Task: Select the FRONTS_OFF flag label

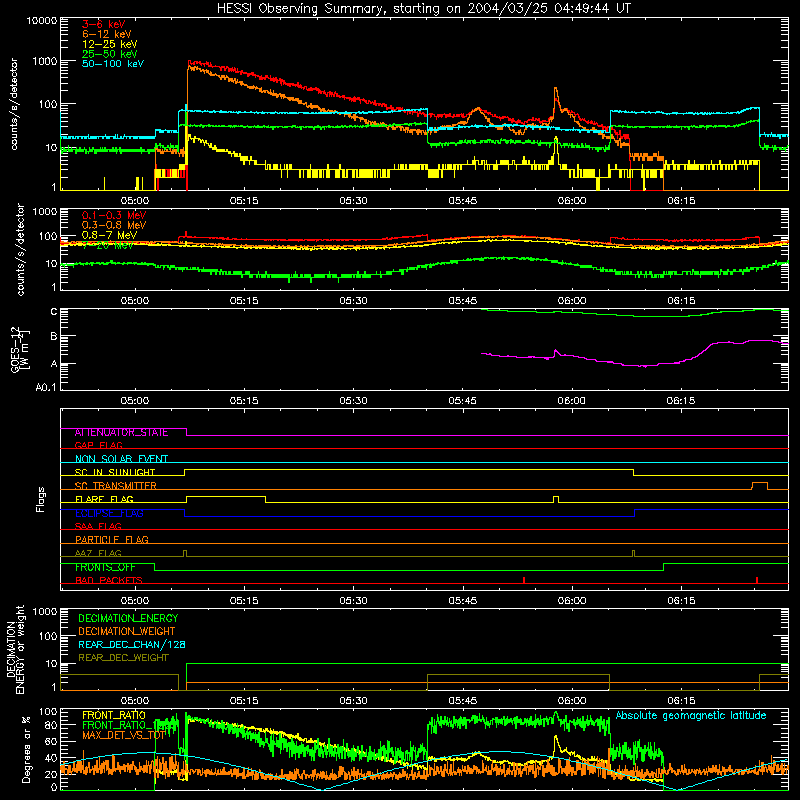Action: (105, 567)
